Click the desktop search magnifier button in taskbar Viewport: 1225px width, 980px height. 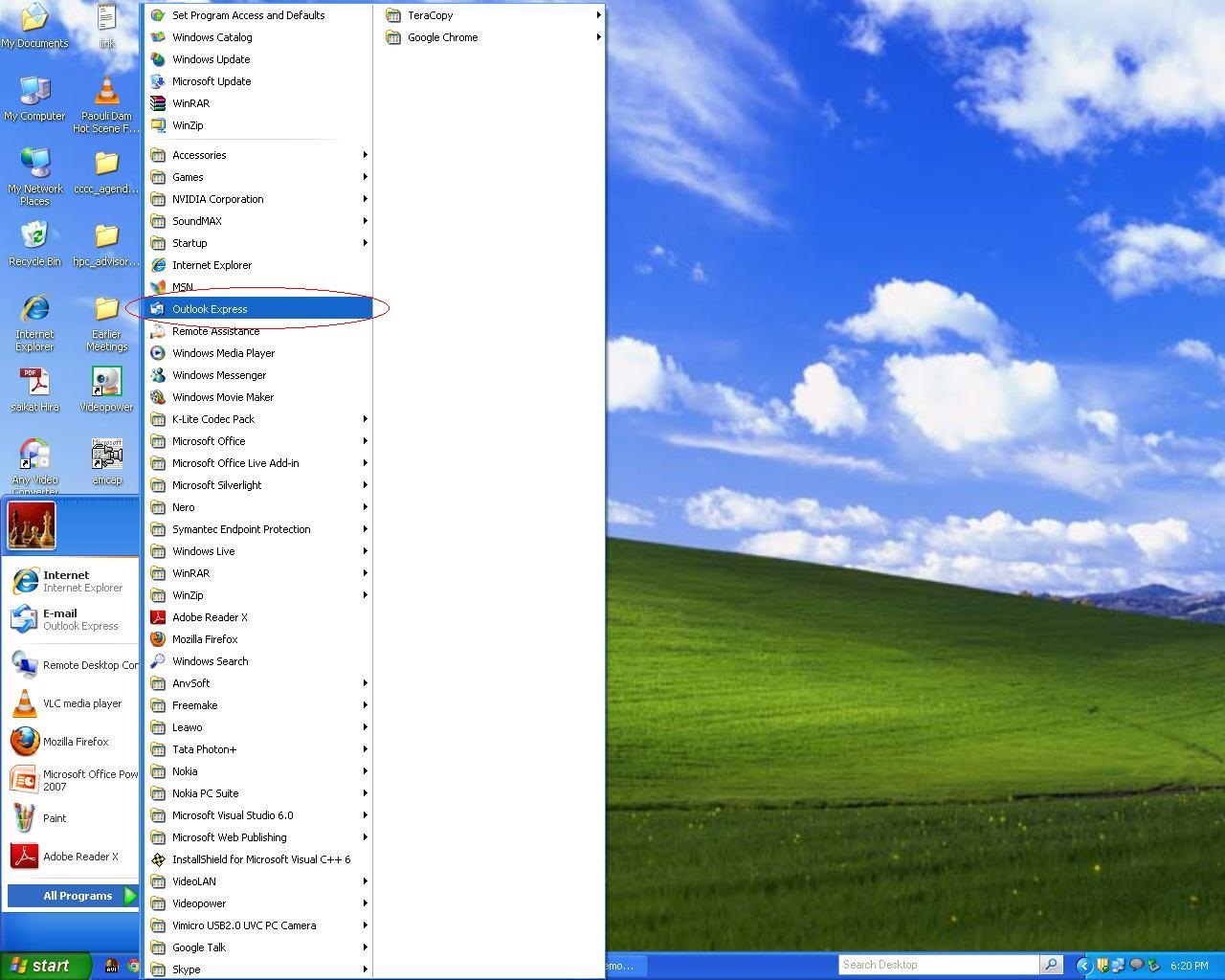pos(1051,965)
